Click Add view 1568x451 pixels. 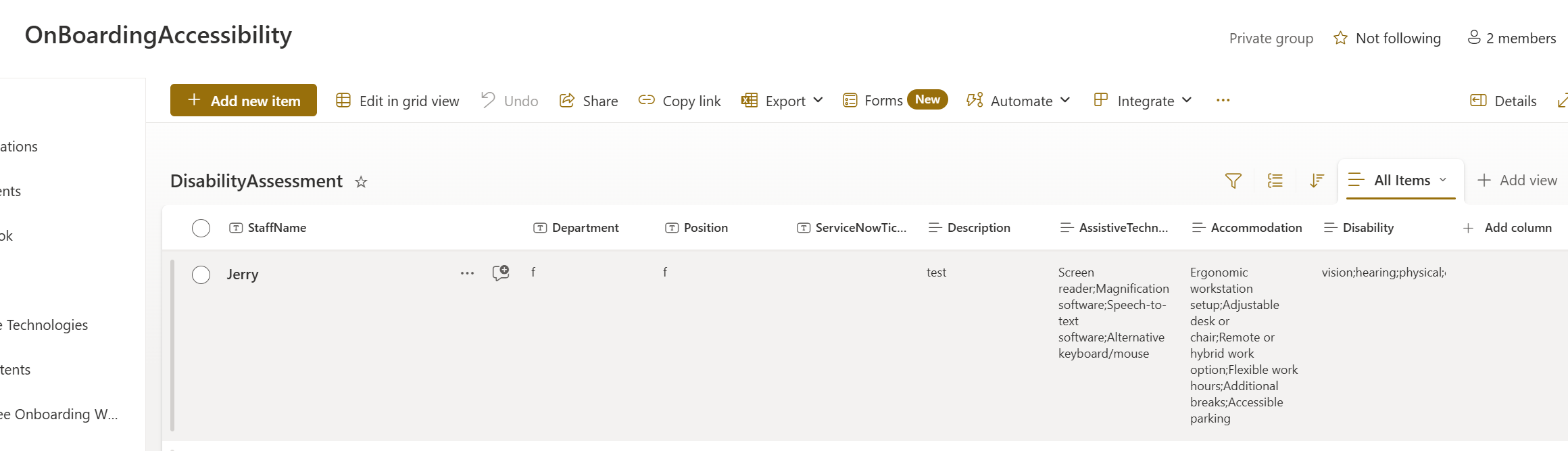pos(1517,181)
